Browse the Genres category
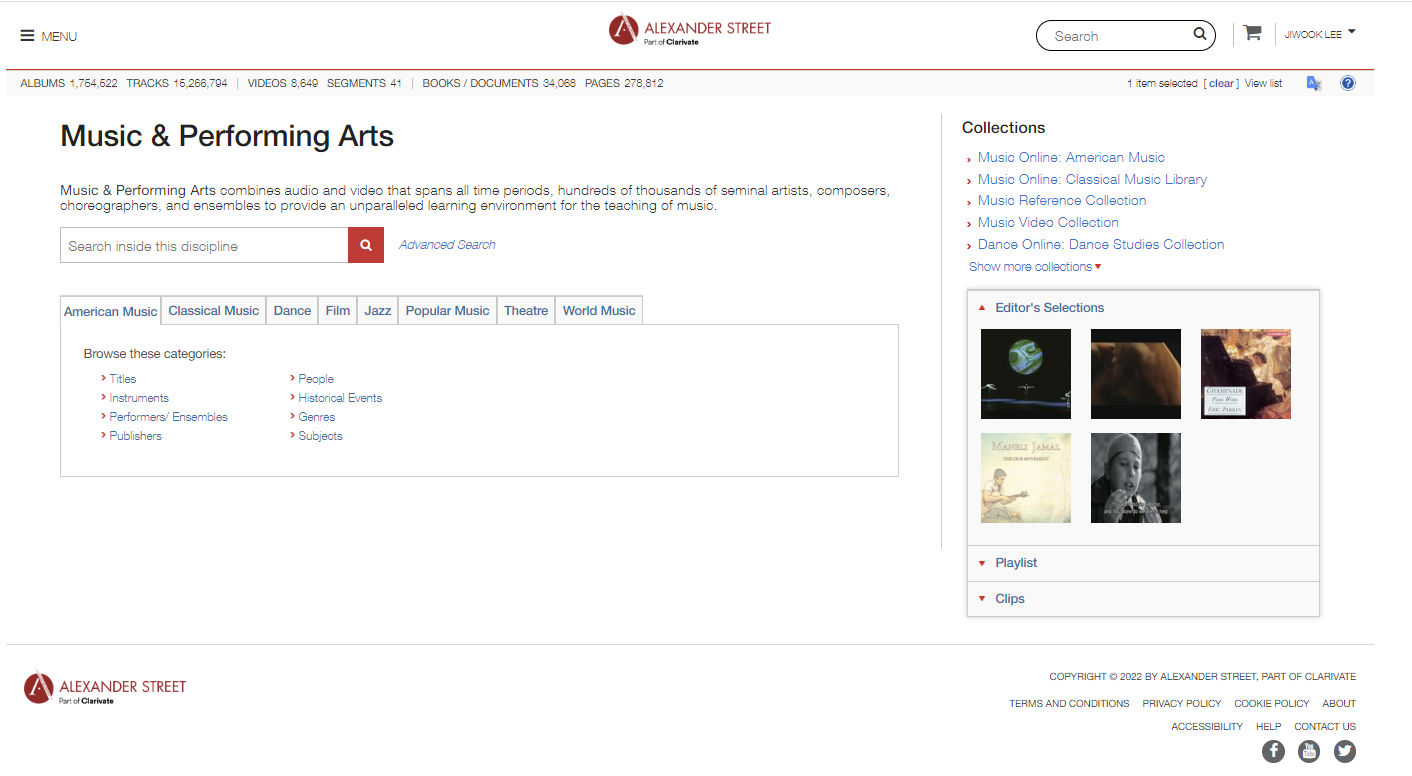This screenshot has width=1412, height=776. click(317, 417)
